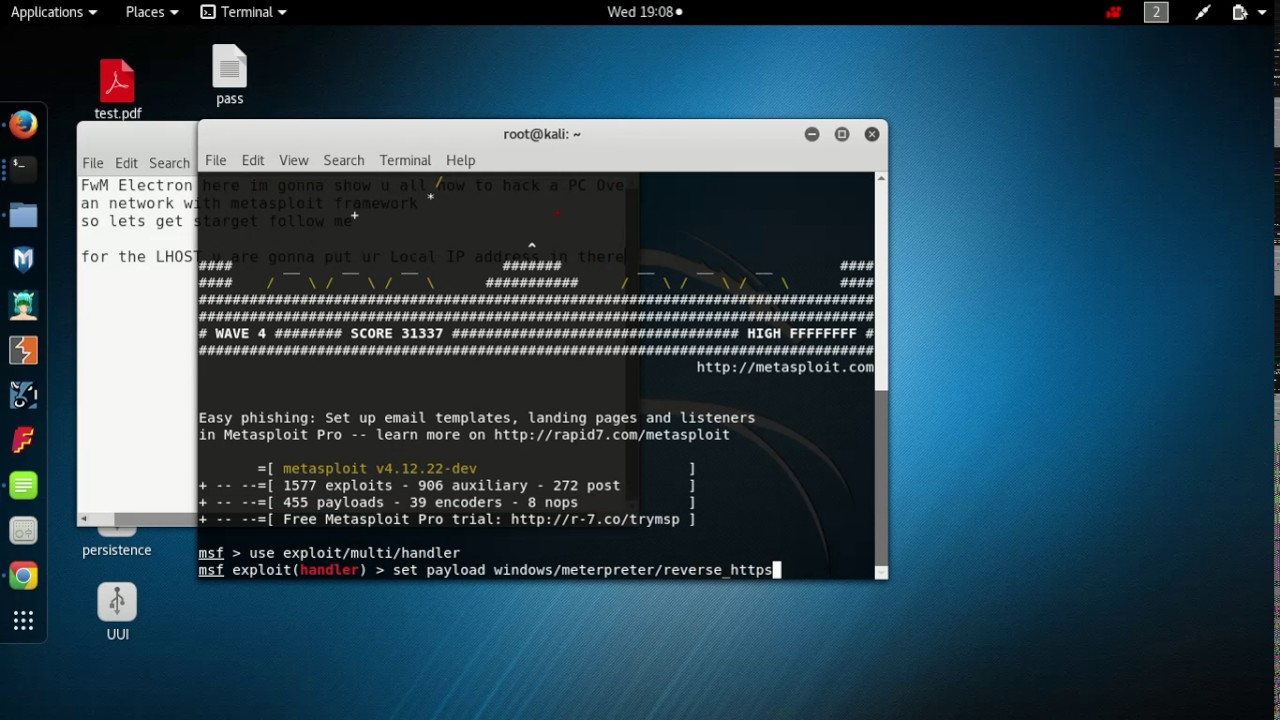The image size is (1280, 720).
Task: Open the wired network connection icon
Action: tap(1203, 12)
